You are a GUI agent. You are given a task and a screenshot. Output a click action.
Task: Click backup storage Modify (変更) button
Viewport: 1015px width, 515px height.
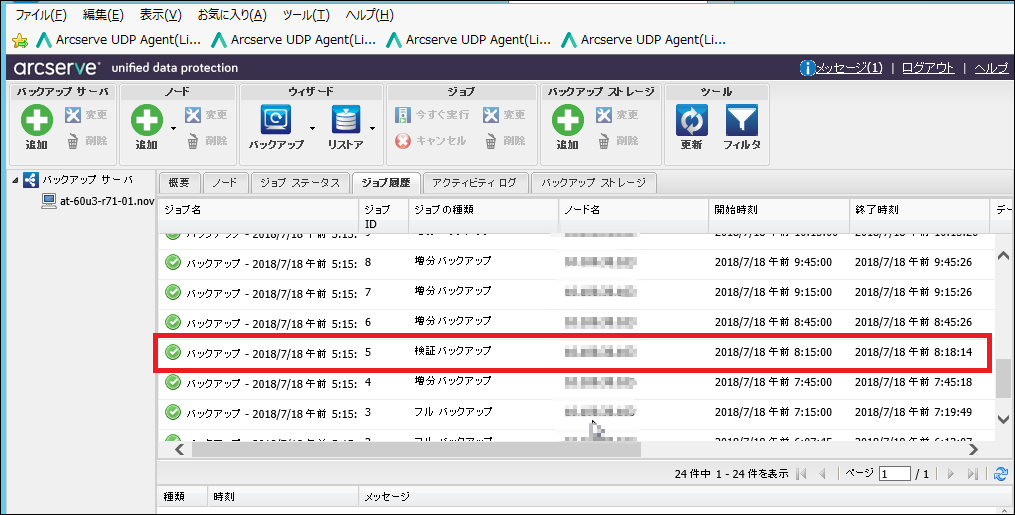click(617, 115)
